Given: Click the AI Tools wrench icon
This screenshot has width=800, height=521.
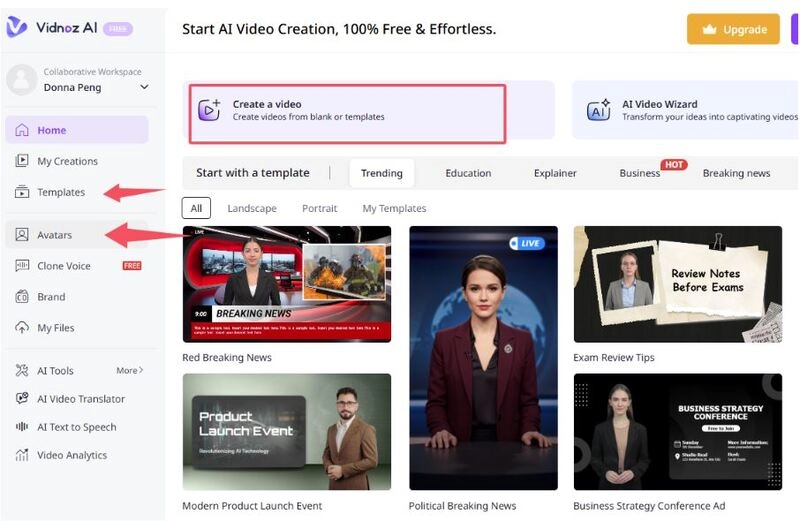Looking at the screenshot, I should pyautogui.click(x=22, y=370).
